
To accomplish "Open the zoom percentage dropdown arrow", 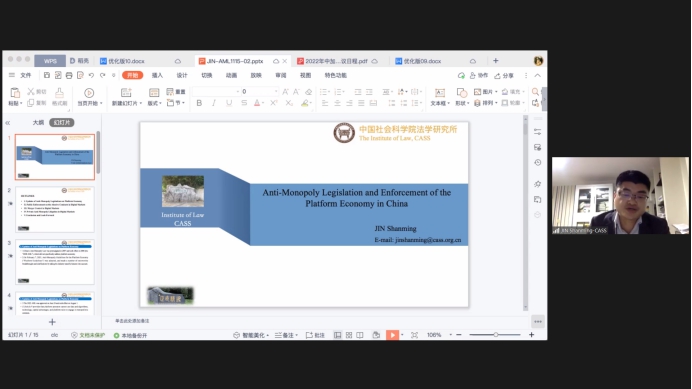I will 451,335.
